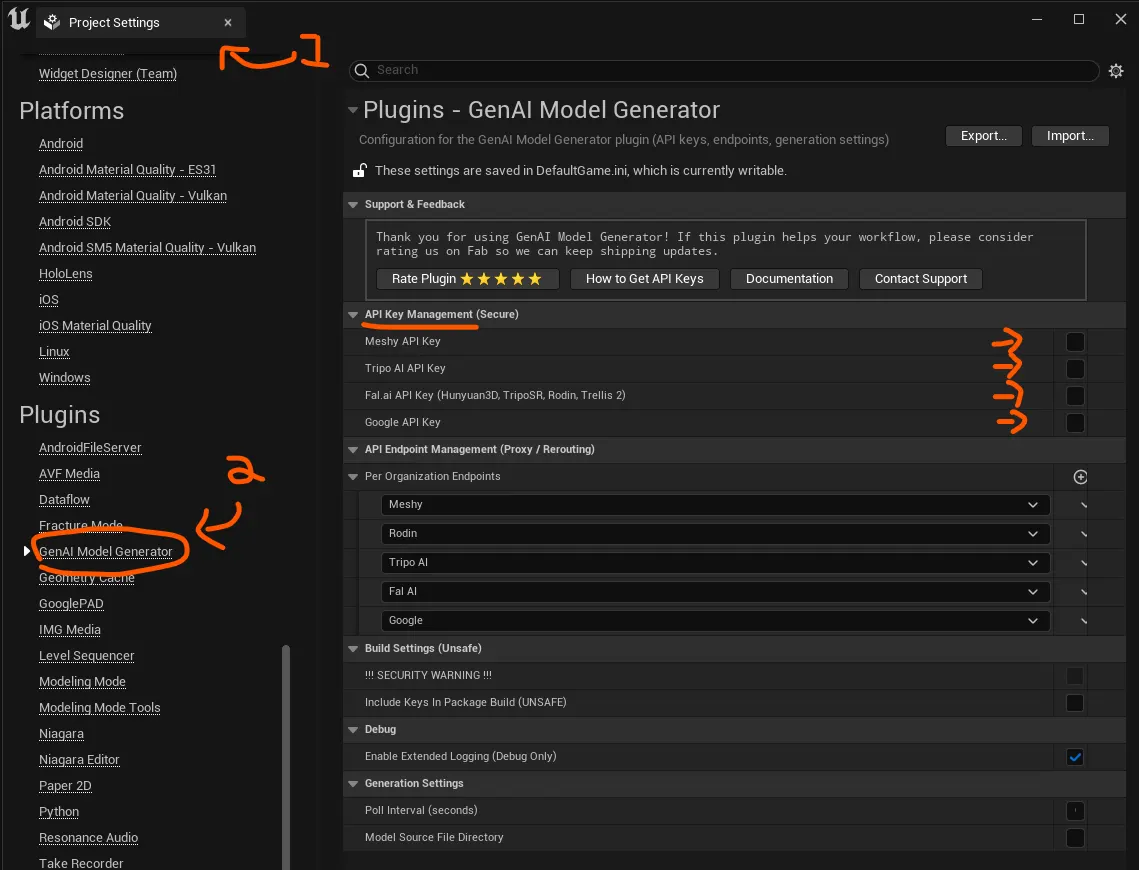Click the unlocked padlock icon for DefaultGame.ini
This screenshot has height=870, width=1139.
click(x=360, y=171)
